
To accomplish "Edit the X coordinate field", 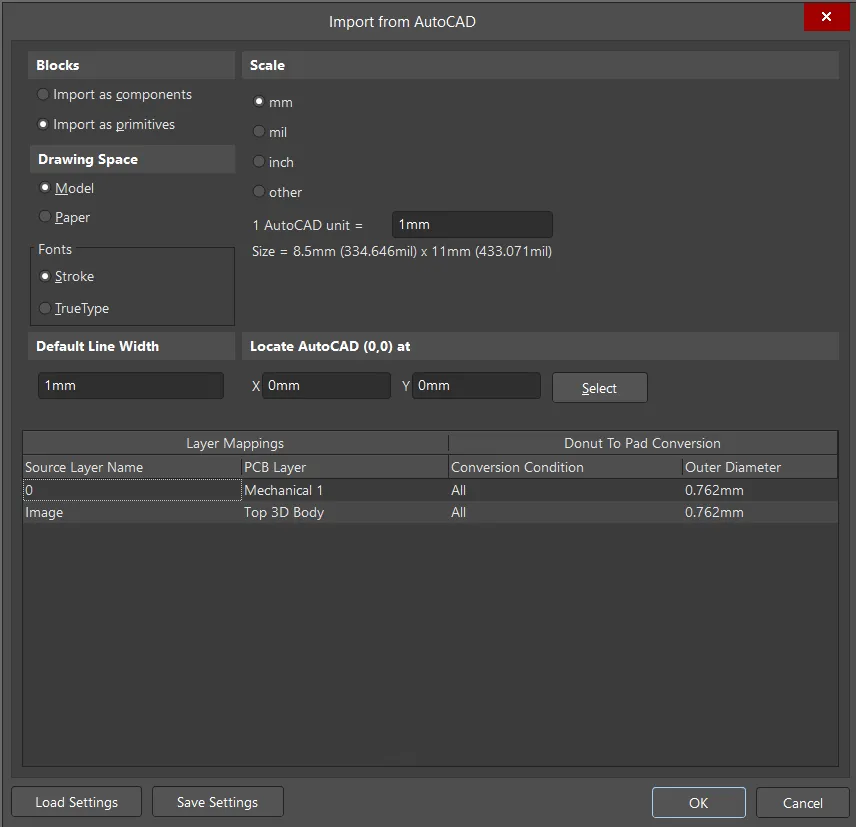I will click(x=327, y=385).
